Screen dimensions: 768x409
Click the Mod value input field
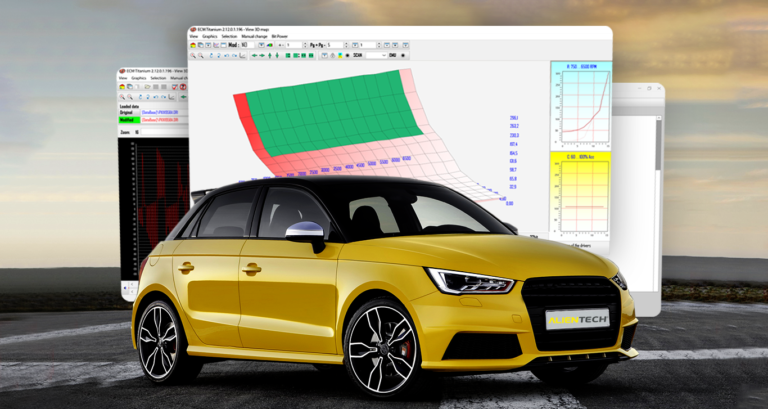click(243, 45)
